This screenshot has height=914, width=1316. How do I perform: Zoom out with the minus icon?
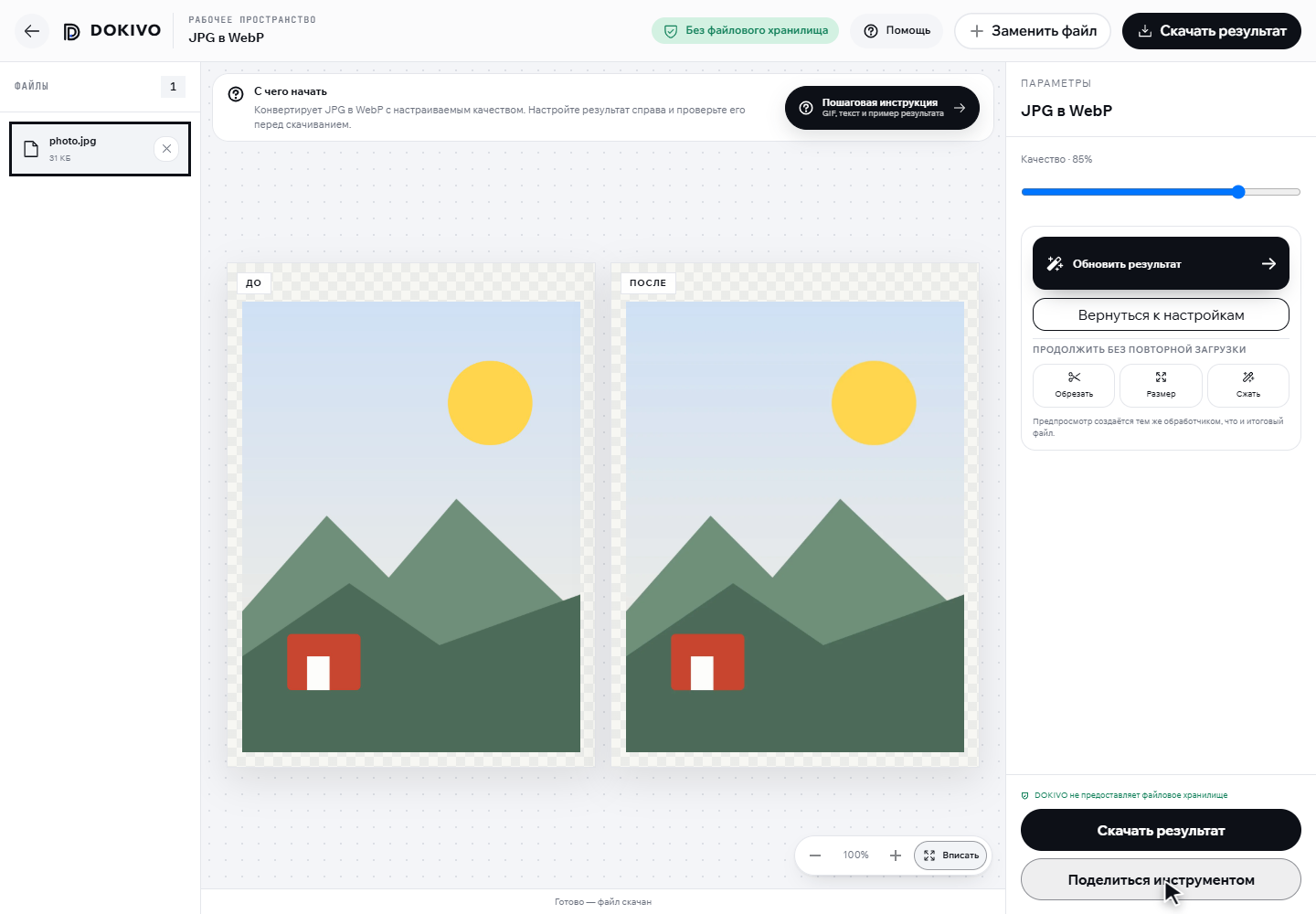(815, 856)
